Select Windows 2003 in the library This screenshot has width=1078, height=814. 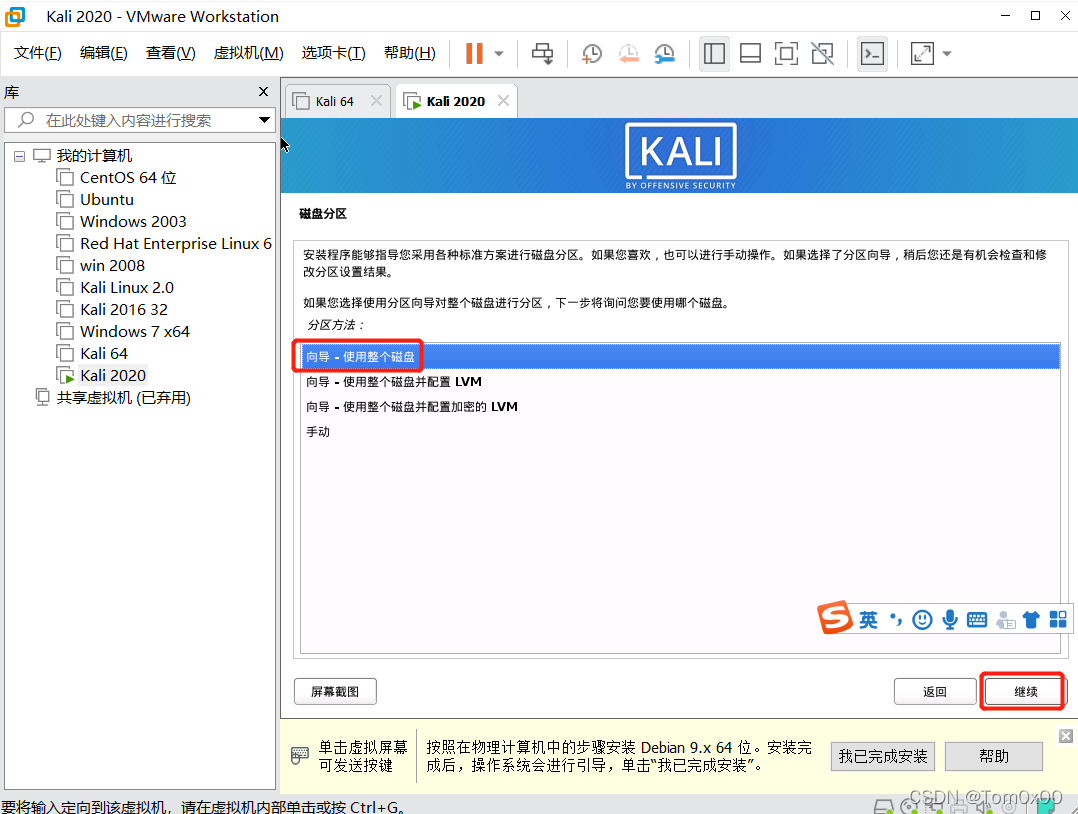(133, 222)
